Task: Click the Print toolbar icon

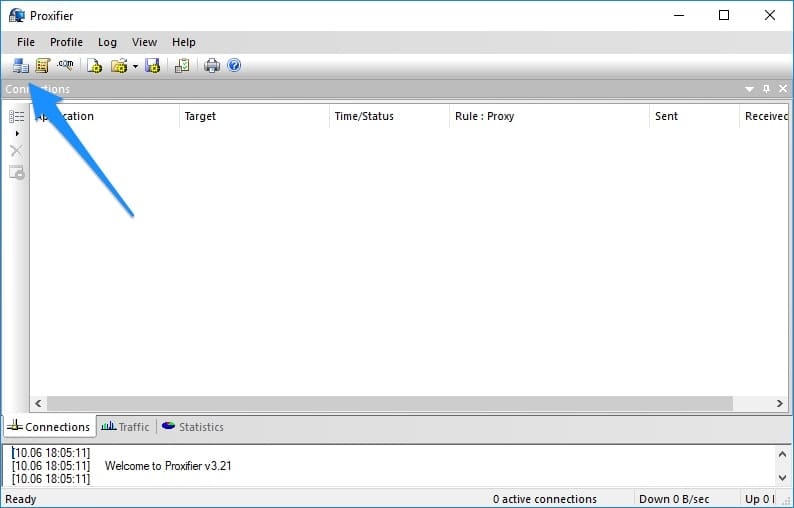Action: click(212, 66)
